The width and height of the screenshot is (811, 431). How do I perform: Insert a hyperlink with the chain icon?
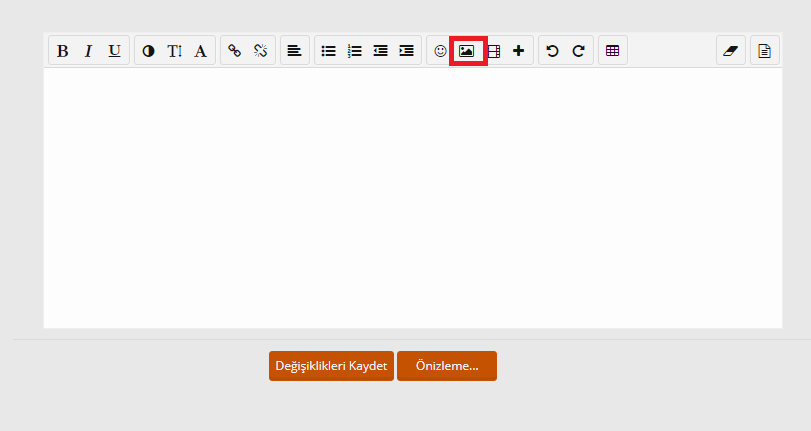click(234, 51)
